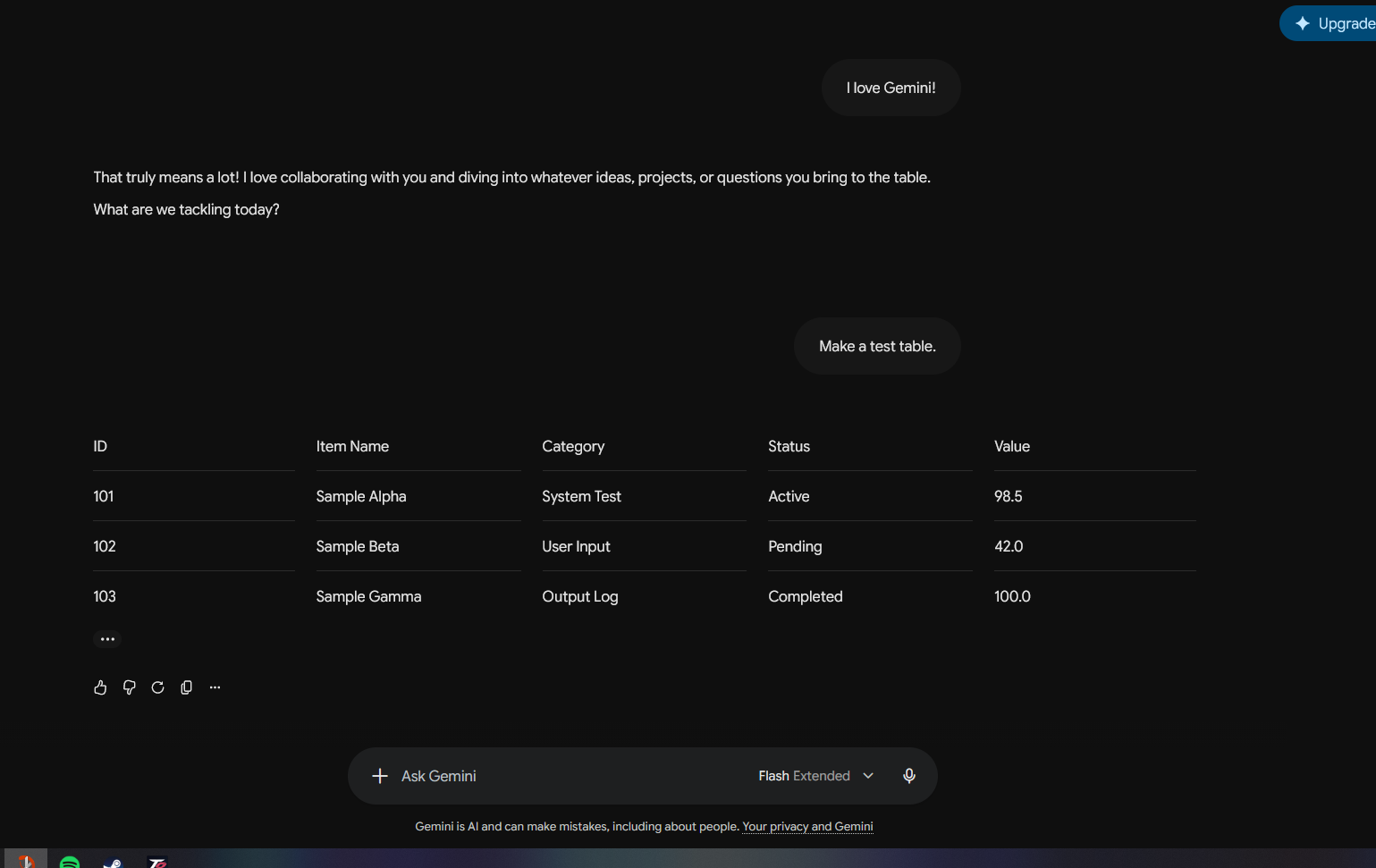Screen dimensions: 1376x868
Task: Activate the microphone for voice input
Action: (x=909, y=776)
